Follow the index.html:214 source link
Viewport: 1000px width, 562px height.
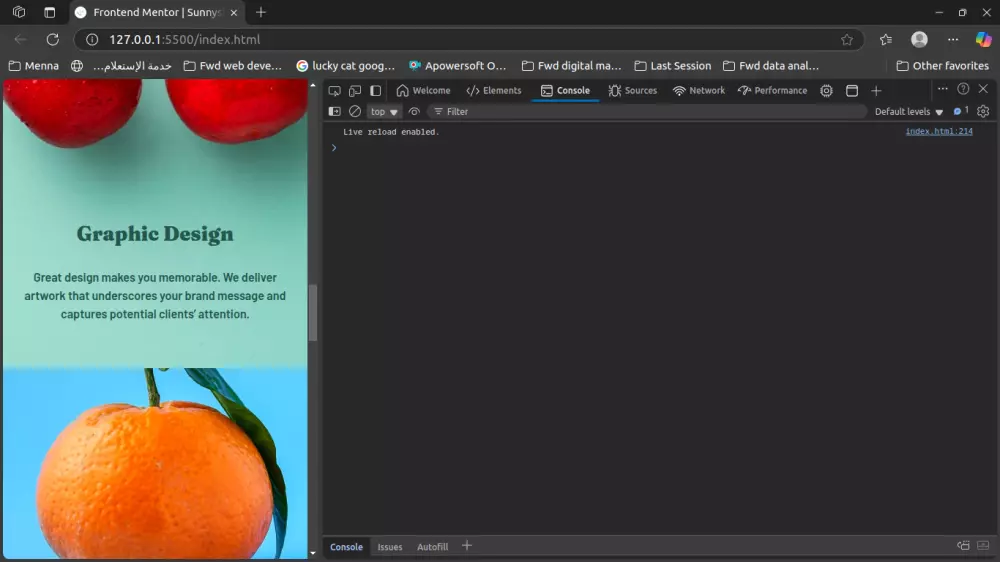coord(939,131)
